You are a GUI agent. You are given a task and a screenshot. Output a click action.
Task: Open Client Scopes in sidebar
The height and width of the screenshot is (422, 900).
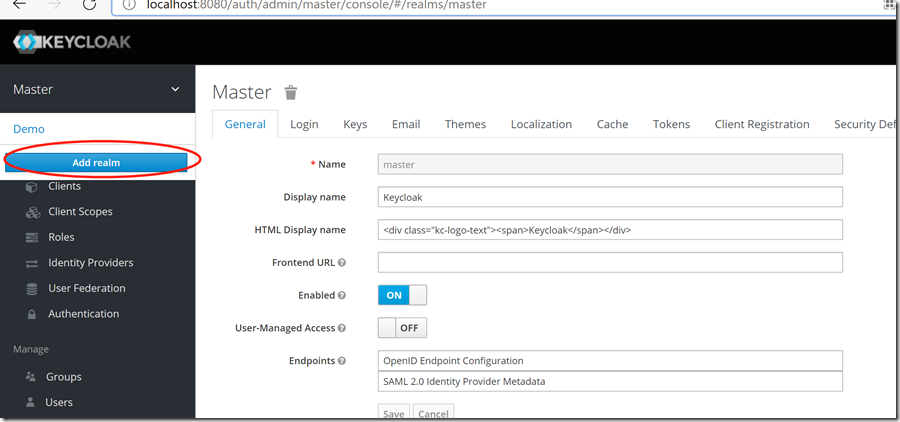[80, 211]
